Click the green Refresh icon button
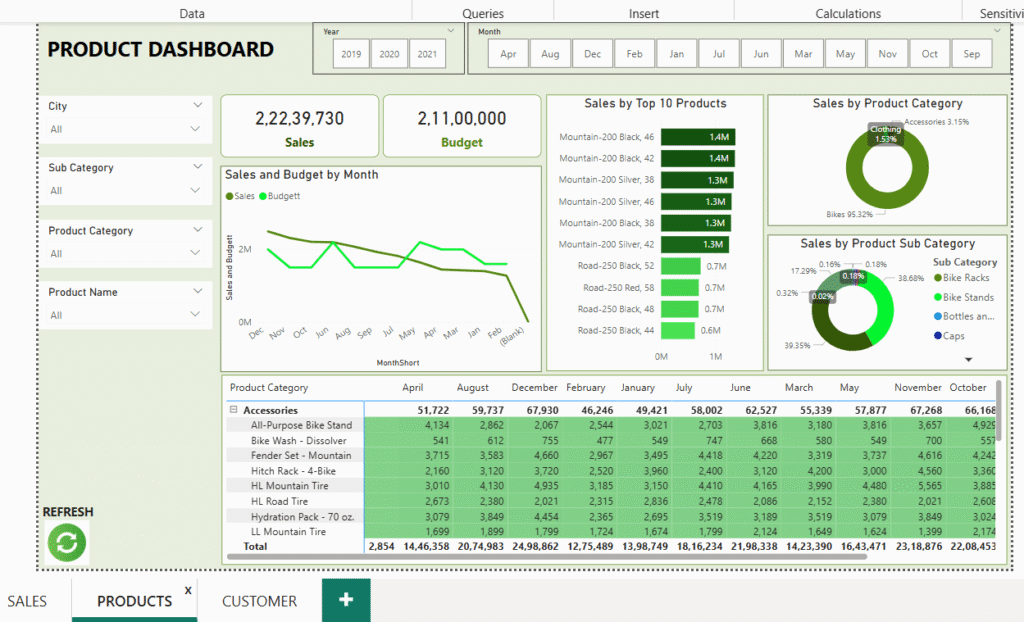The height and width of the screenshot is (622, 1024). 67,543
